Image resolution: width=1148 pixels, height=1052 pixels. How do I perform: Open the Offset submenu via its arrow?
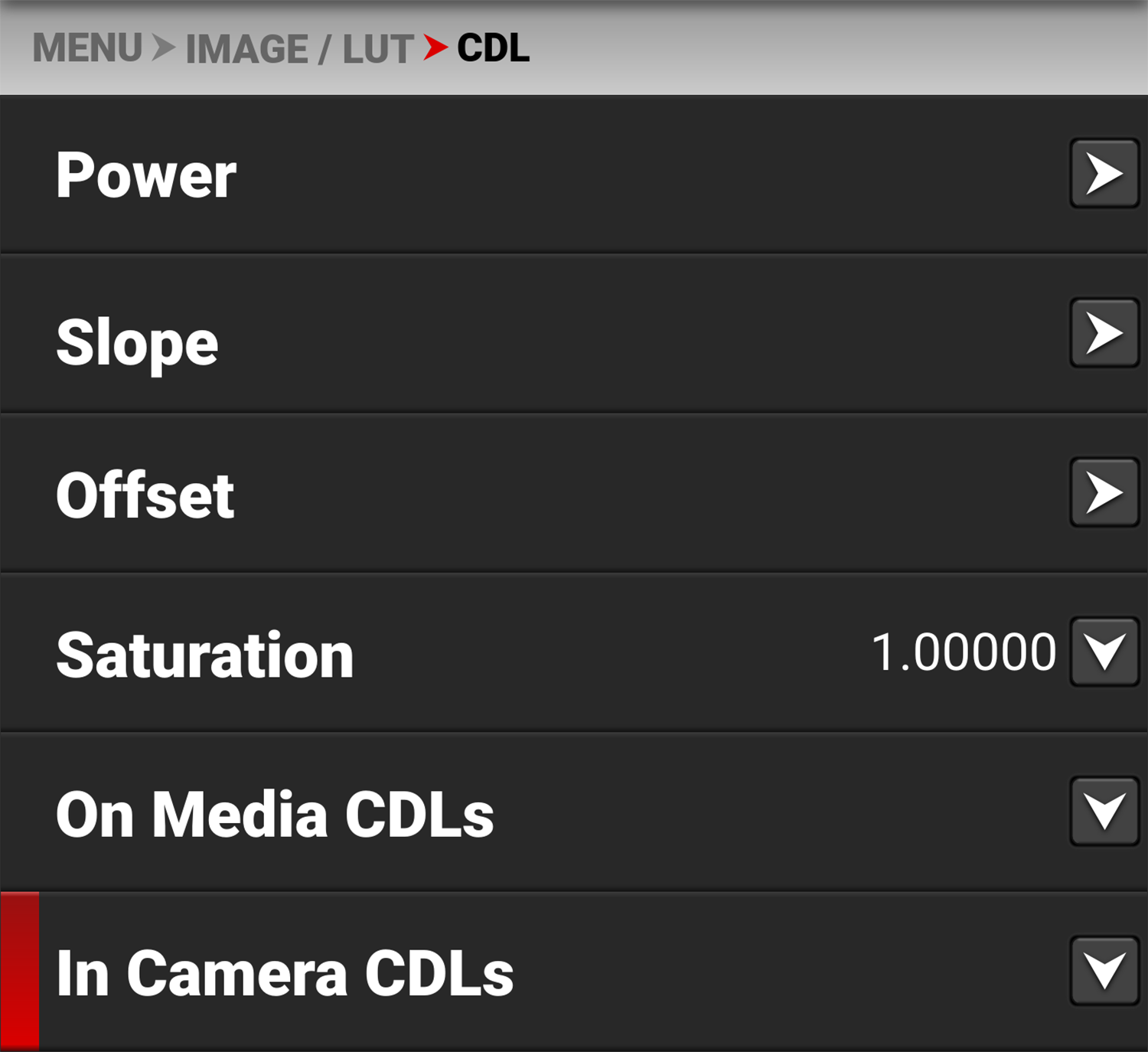pyautogui.click(x=1103, y=494)
